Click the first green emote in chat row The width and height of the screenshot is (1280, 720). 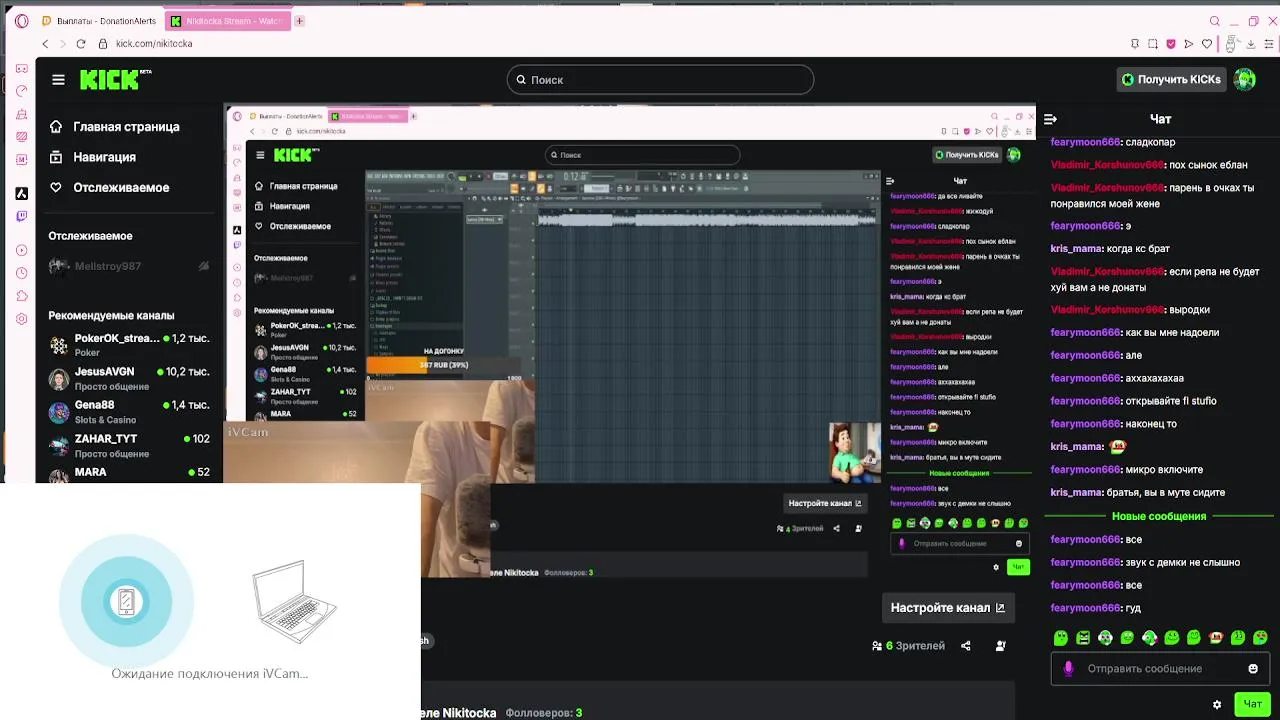pos(1061,638)
